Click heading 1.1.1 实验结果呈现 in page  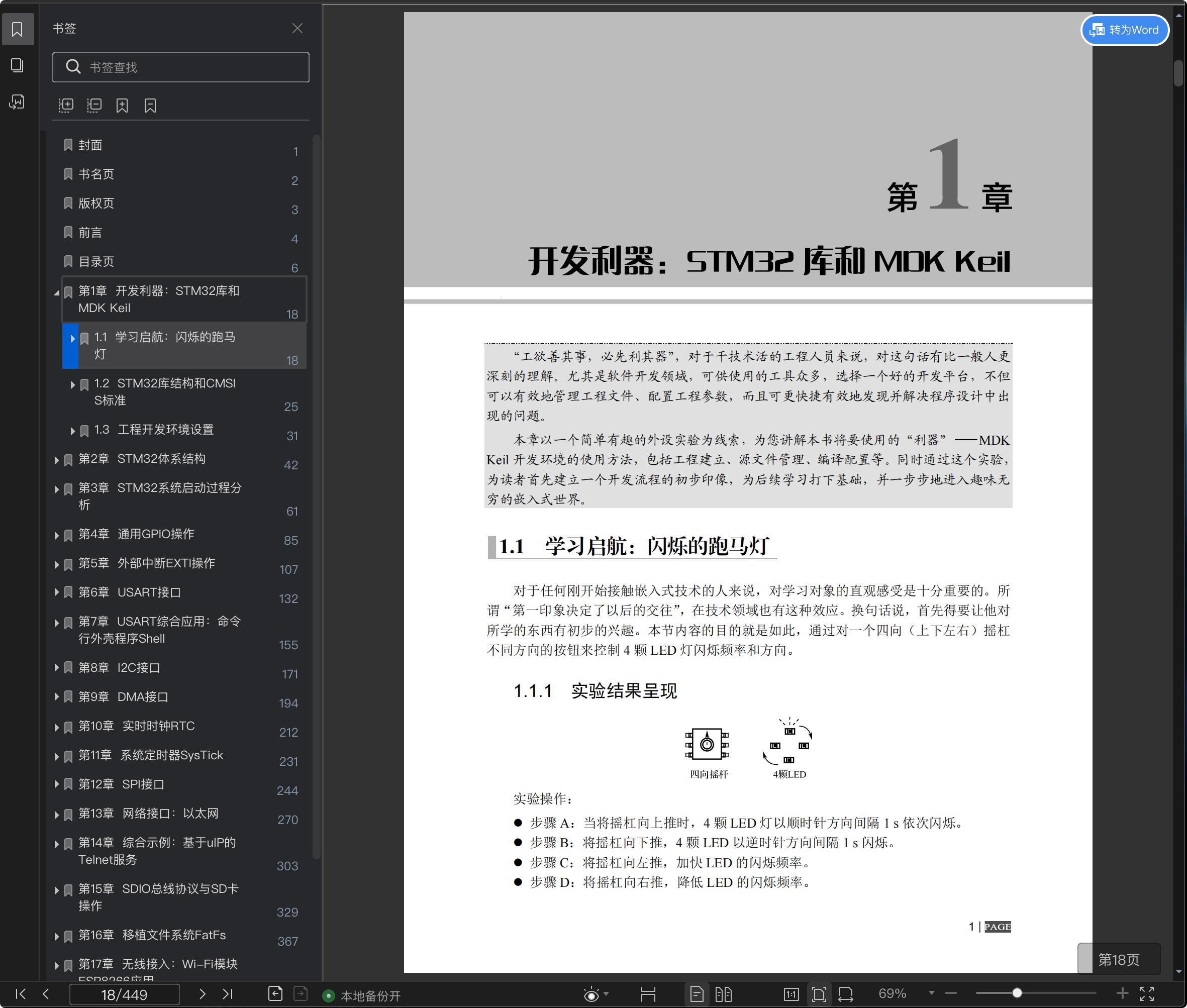[x=595, y=691]
